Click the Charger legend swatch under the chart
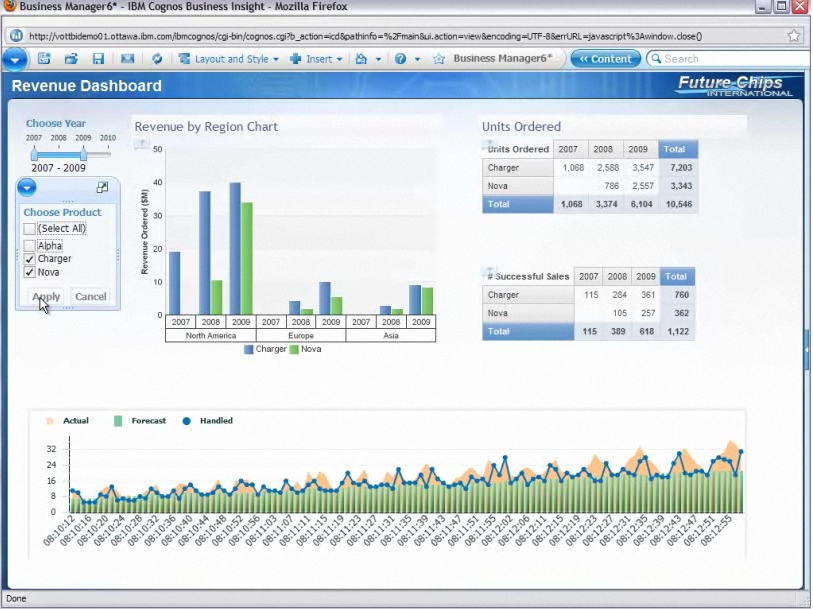The height and width of the screenshot is (609, 813). (249, 349)
